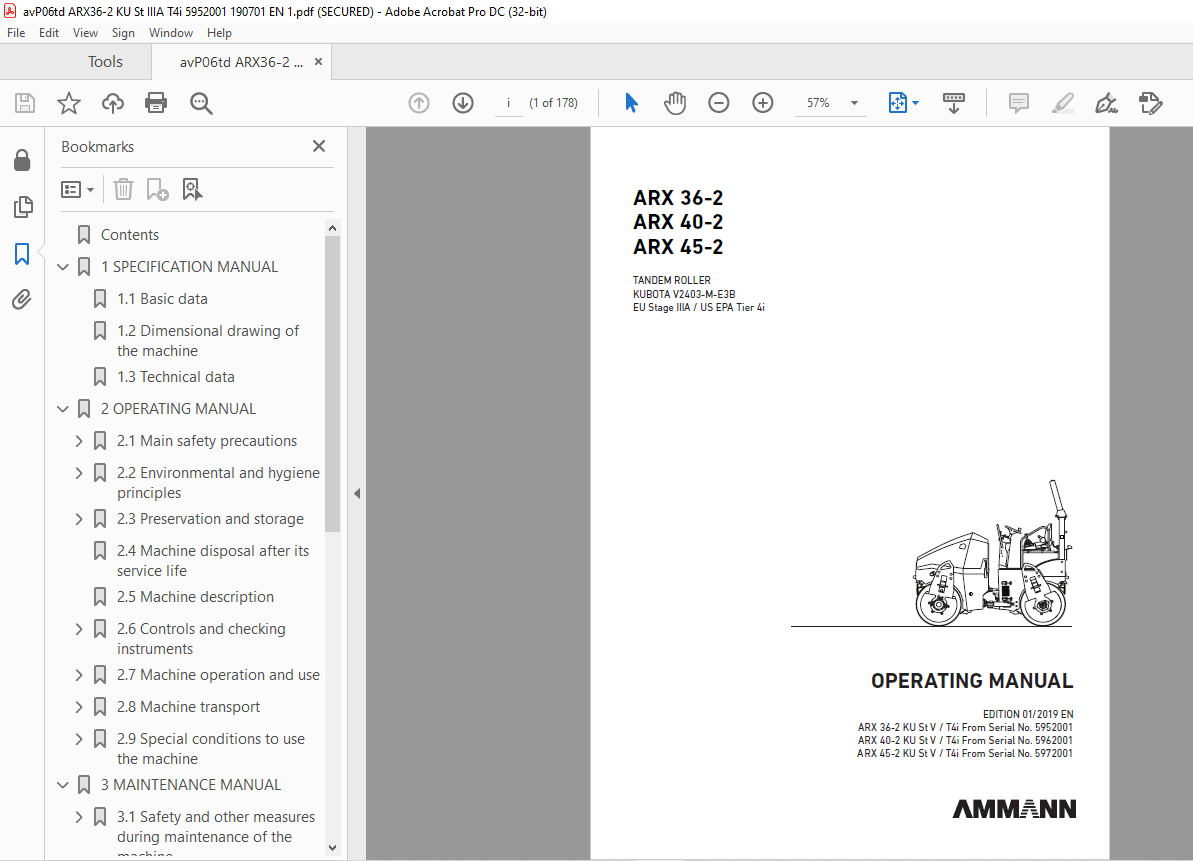
Task: Go to 1.1 Basic data bookmark
Action: (162, 299)
